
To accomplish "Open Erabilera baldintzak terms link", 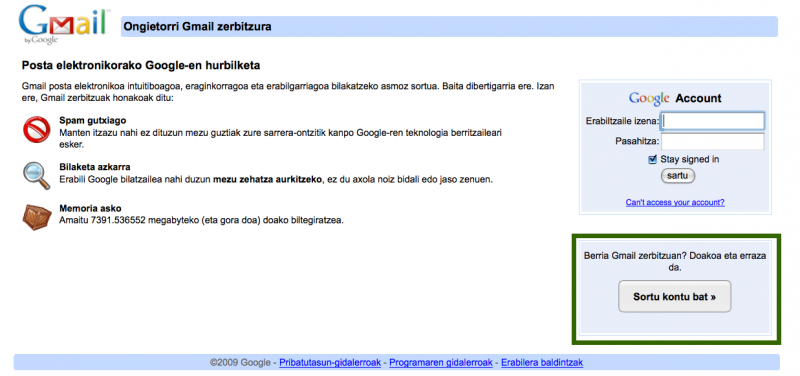I will coord(542,363).
